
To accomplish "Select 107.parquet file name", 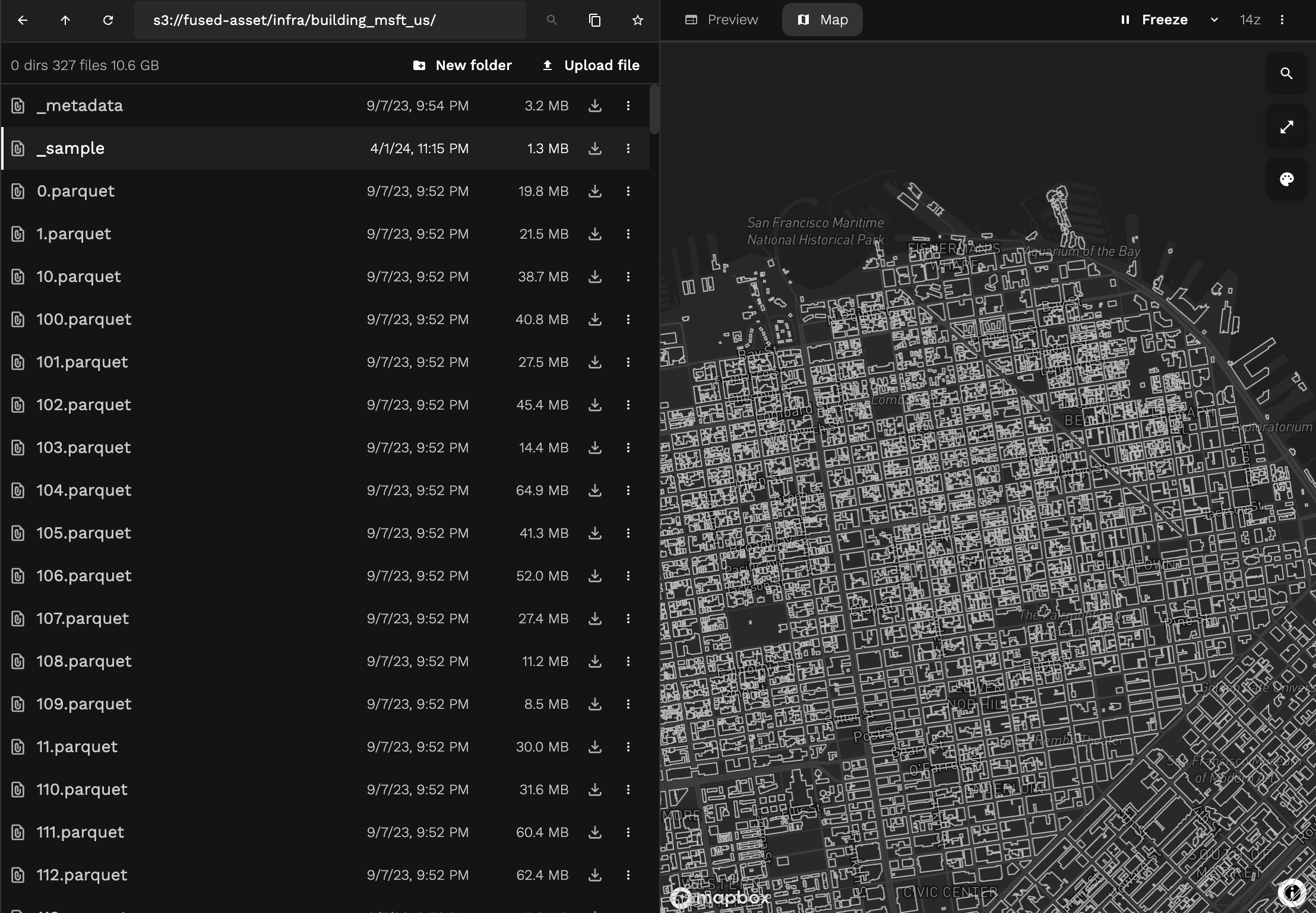I will (x=83, y=619).
